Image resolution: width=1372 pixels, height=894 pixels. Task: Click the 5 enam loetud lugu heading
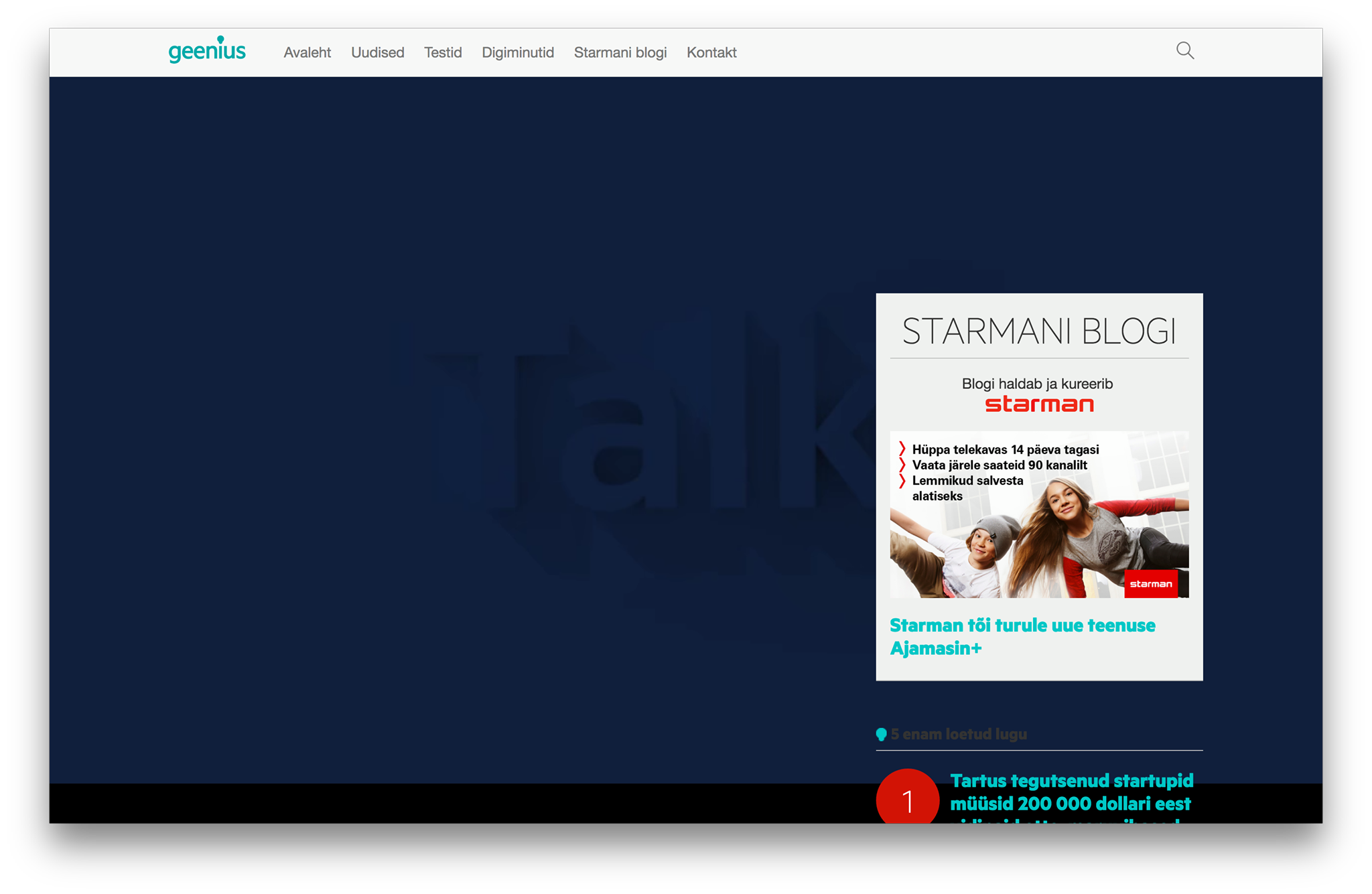(959, 734)
